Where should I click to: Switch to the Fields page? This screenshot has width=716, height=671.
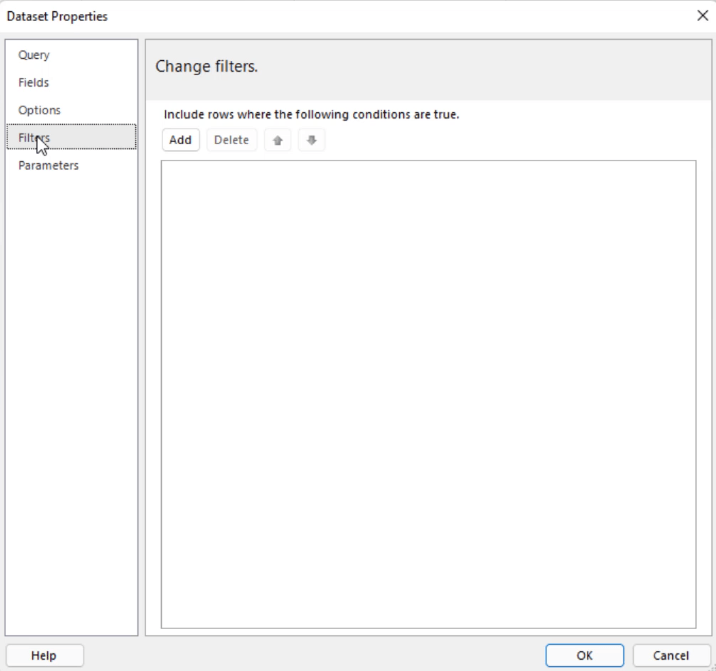71,83
